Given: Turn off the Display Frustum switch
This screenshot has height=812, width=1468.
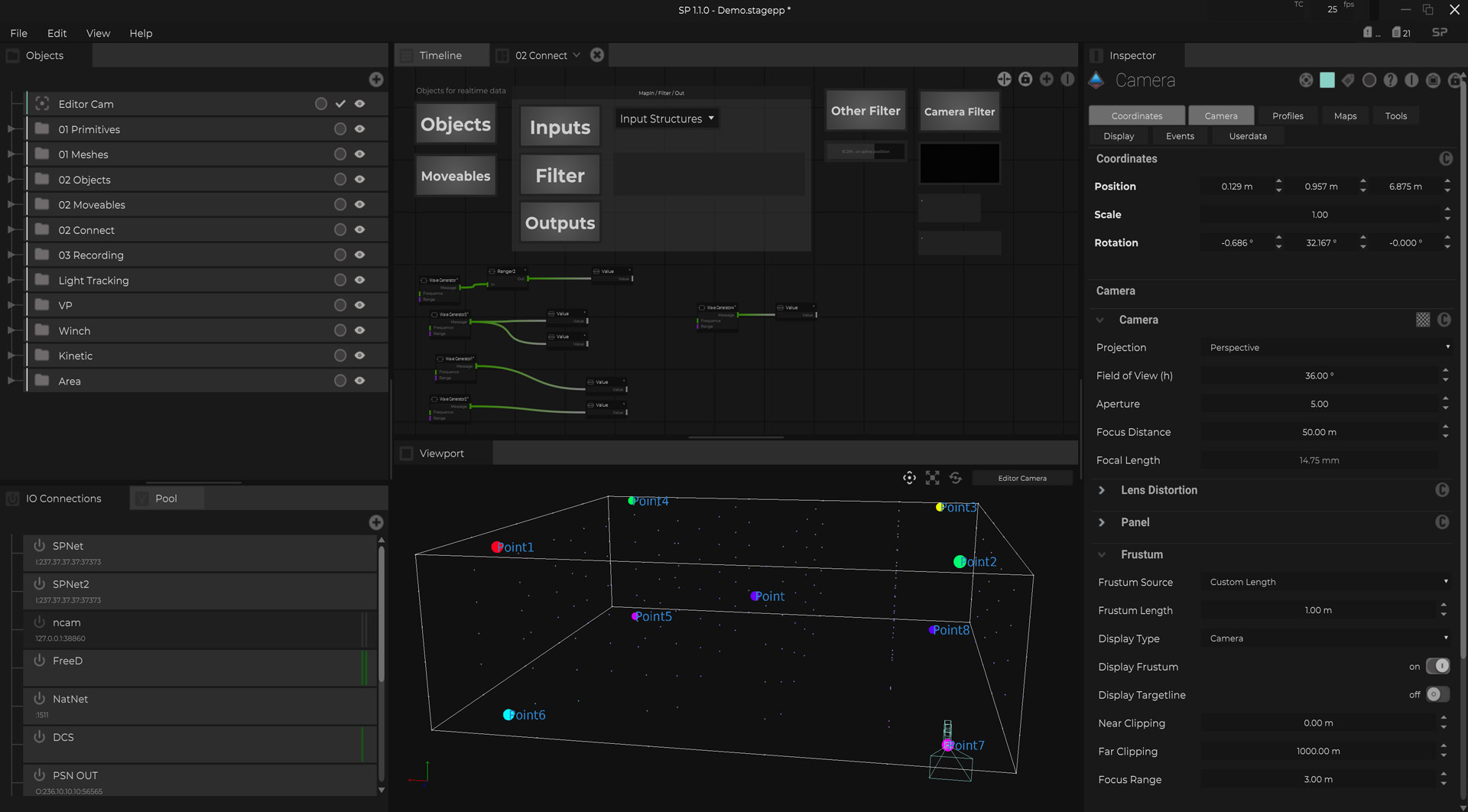Looking at the screenshot, I should (1437, 666).
